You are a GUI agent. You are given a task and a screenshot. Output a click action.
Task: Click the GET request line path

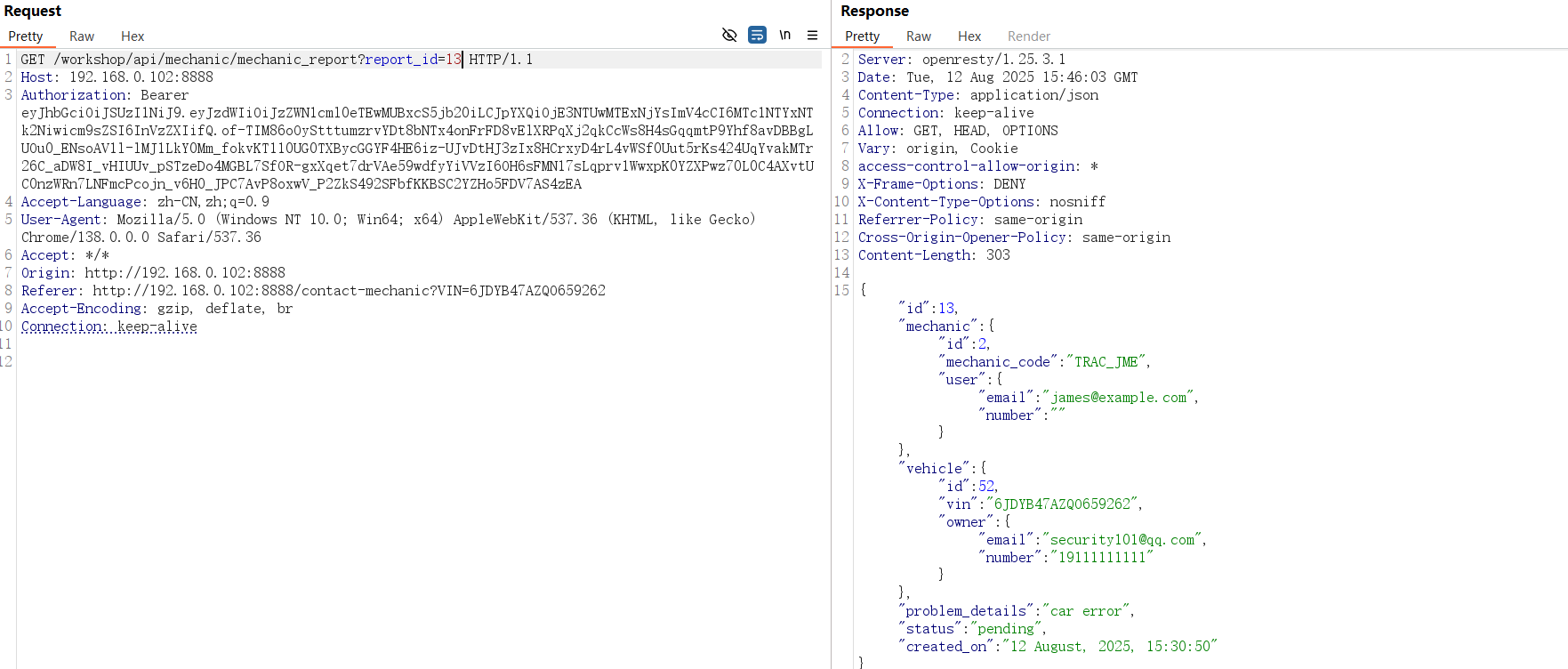[x=205, y=60]
